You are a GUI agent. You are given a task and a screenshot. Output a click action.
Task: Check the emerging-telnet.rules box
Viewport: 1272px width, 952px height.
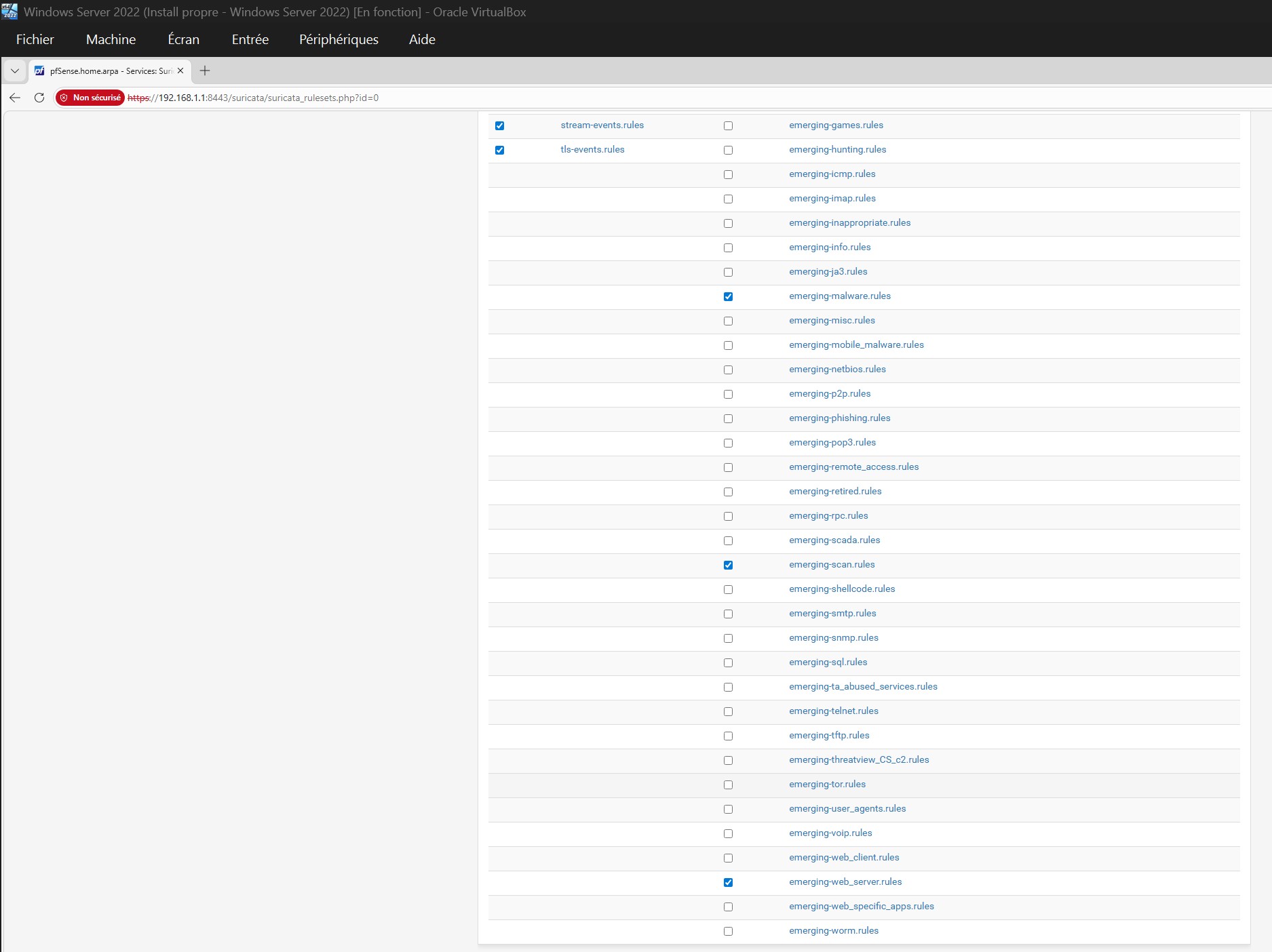729,711
